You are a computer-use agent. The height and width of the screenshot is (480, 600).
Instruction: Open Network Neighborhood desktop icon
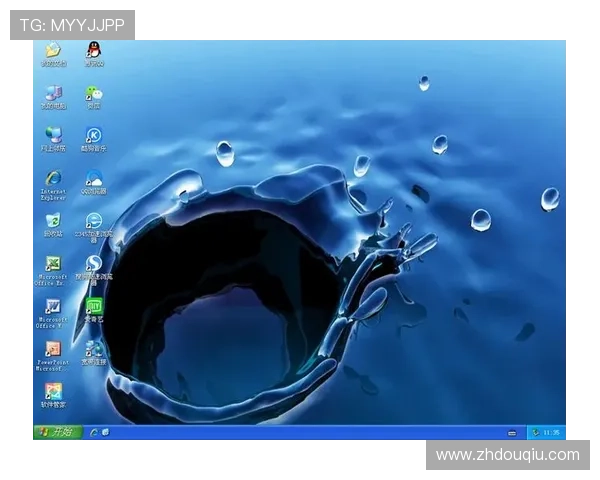(x=53, y=135)
